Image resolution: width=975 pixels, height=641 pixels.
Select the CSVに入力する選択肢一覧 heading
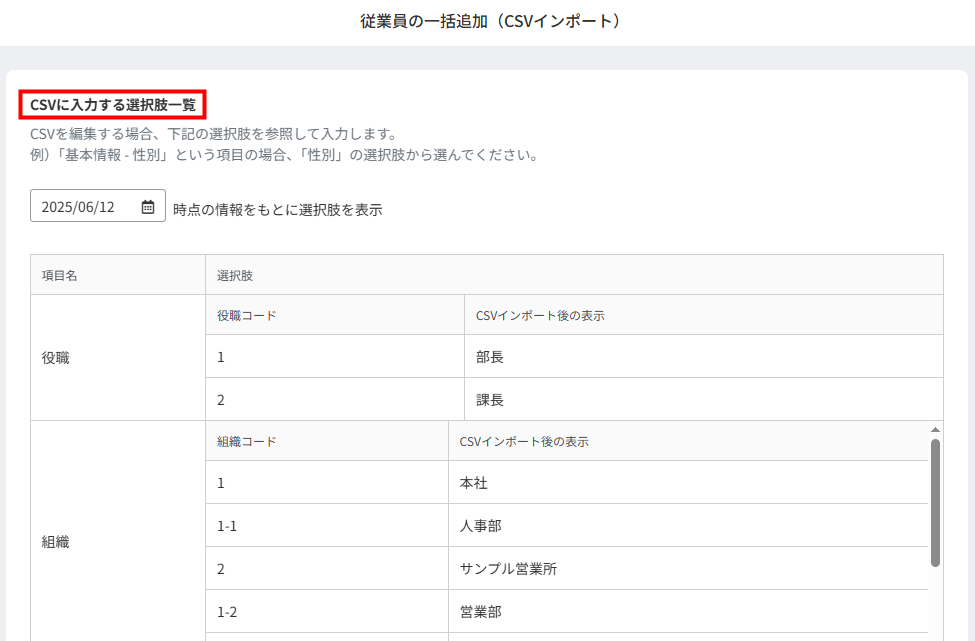point(113,104)
